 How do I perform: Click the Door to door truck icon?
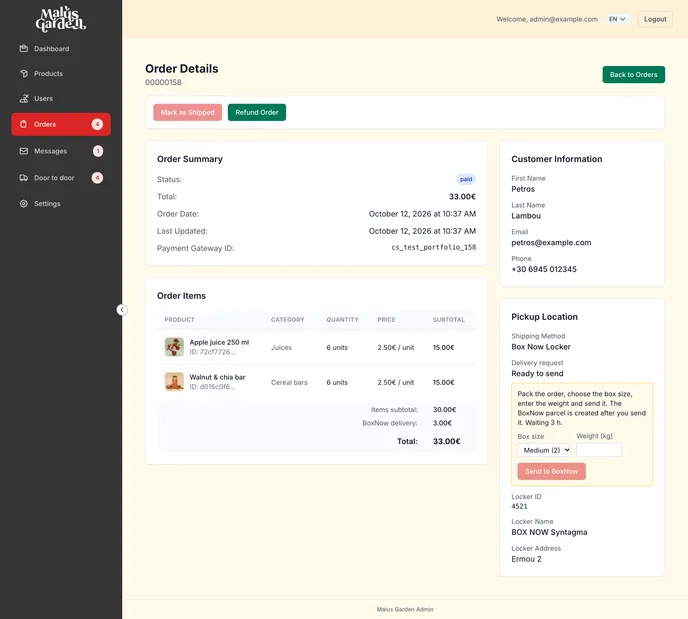pos(24,178)
